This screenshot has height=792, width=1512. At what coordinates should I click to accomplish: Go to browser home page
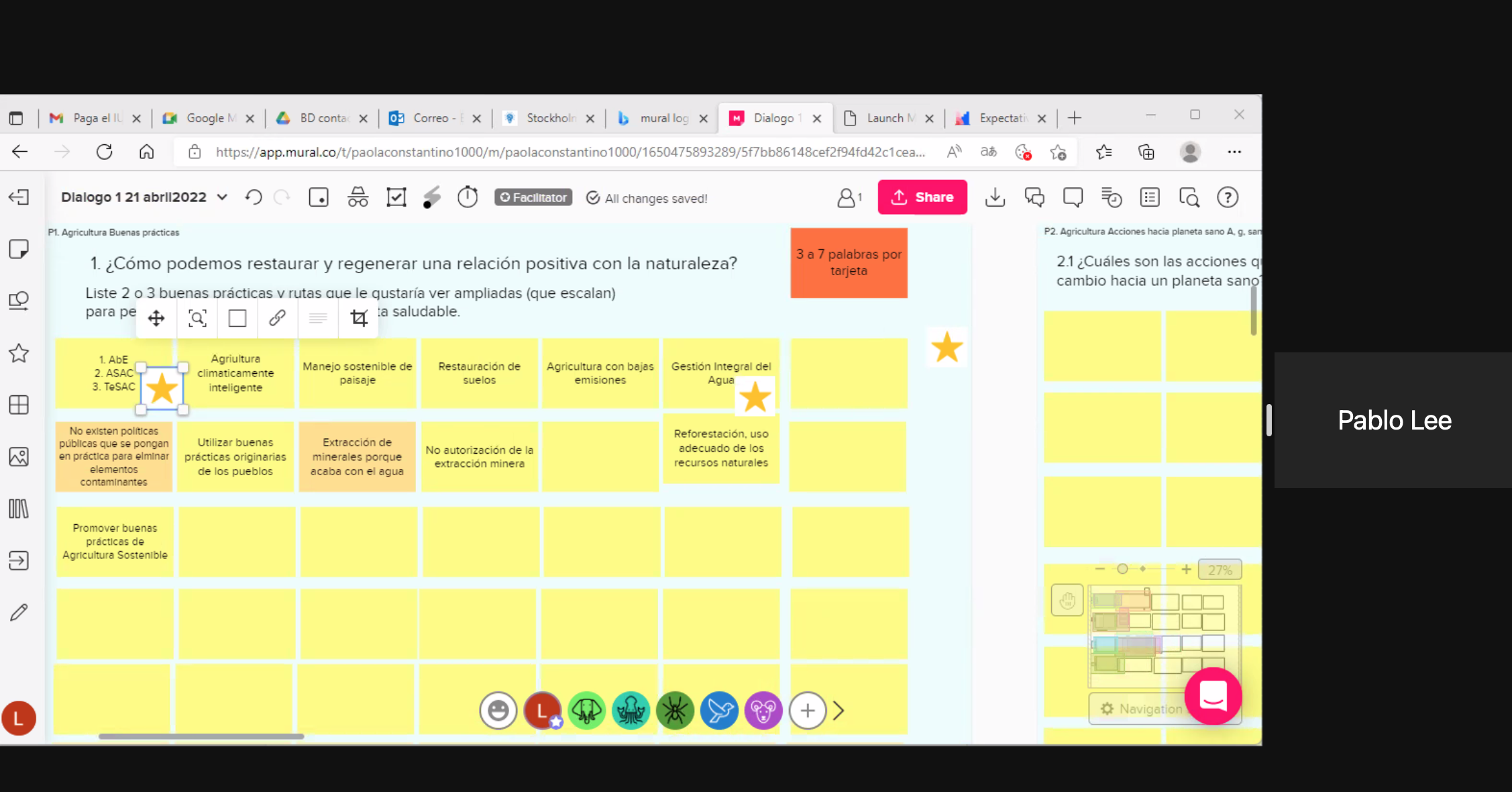click(x=146, y=152)
